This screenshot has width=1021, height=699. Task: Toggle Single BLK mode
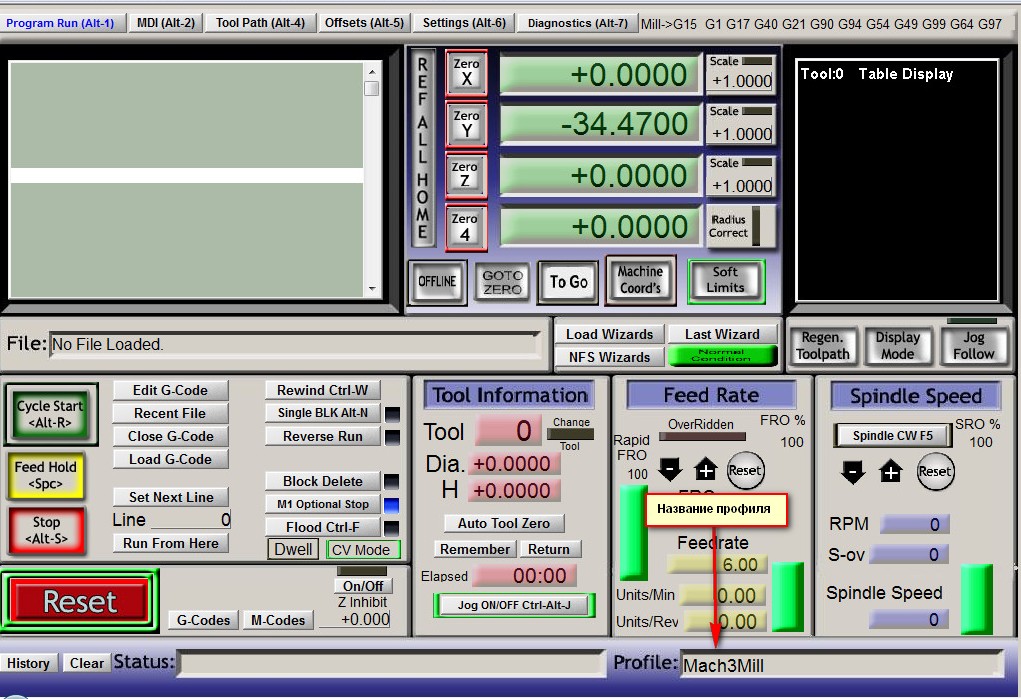pyautogui.click(x=322, y=413)
